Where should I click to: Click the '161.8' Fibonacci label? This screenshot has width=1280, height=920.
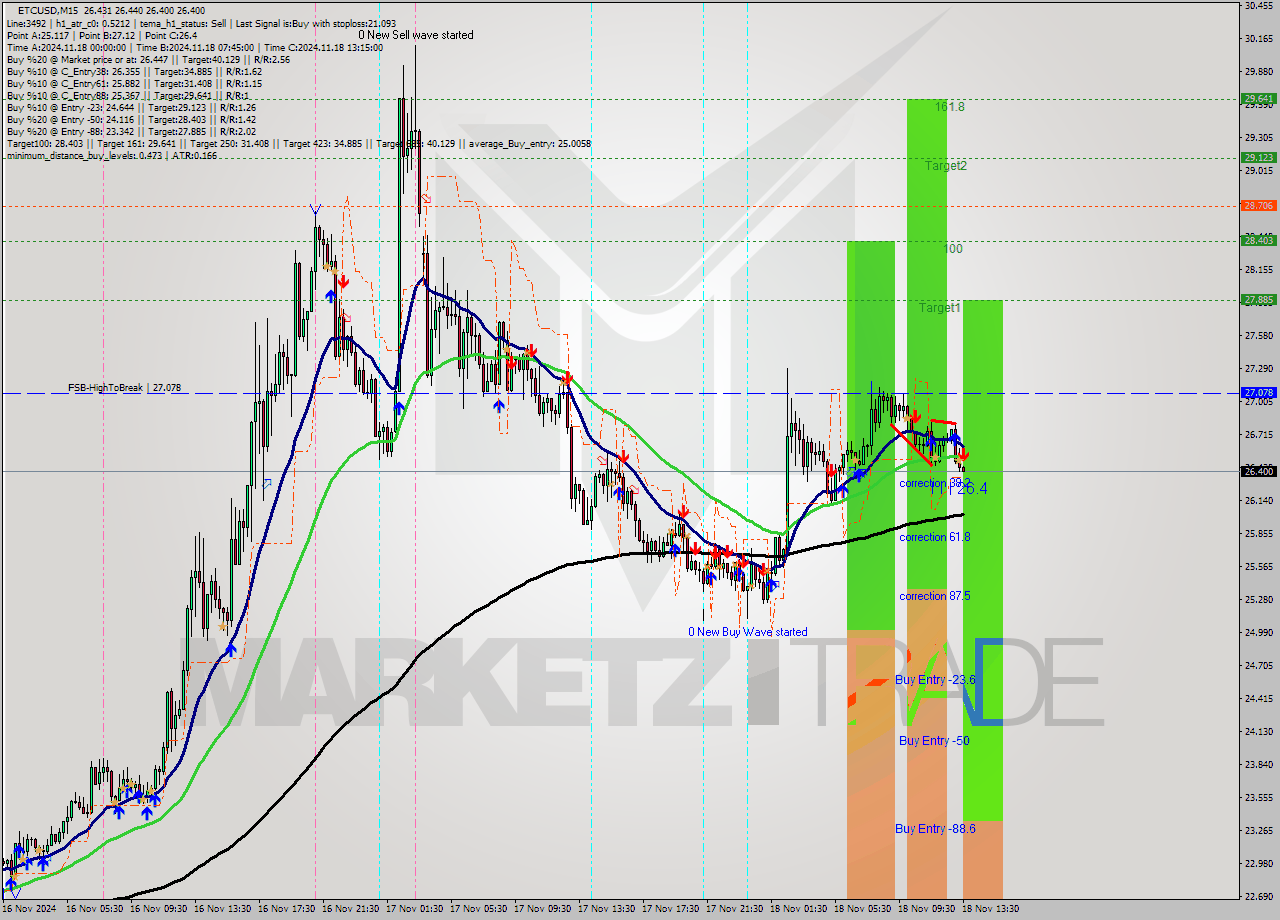click(x=950, y=106)
